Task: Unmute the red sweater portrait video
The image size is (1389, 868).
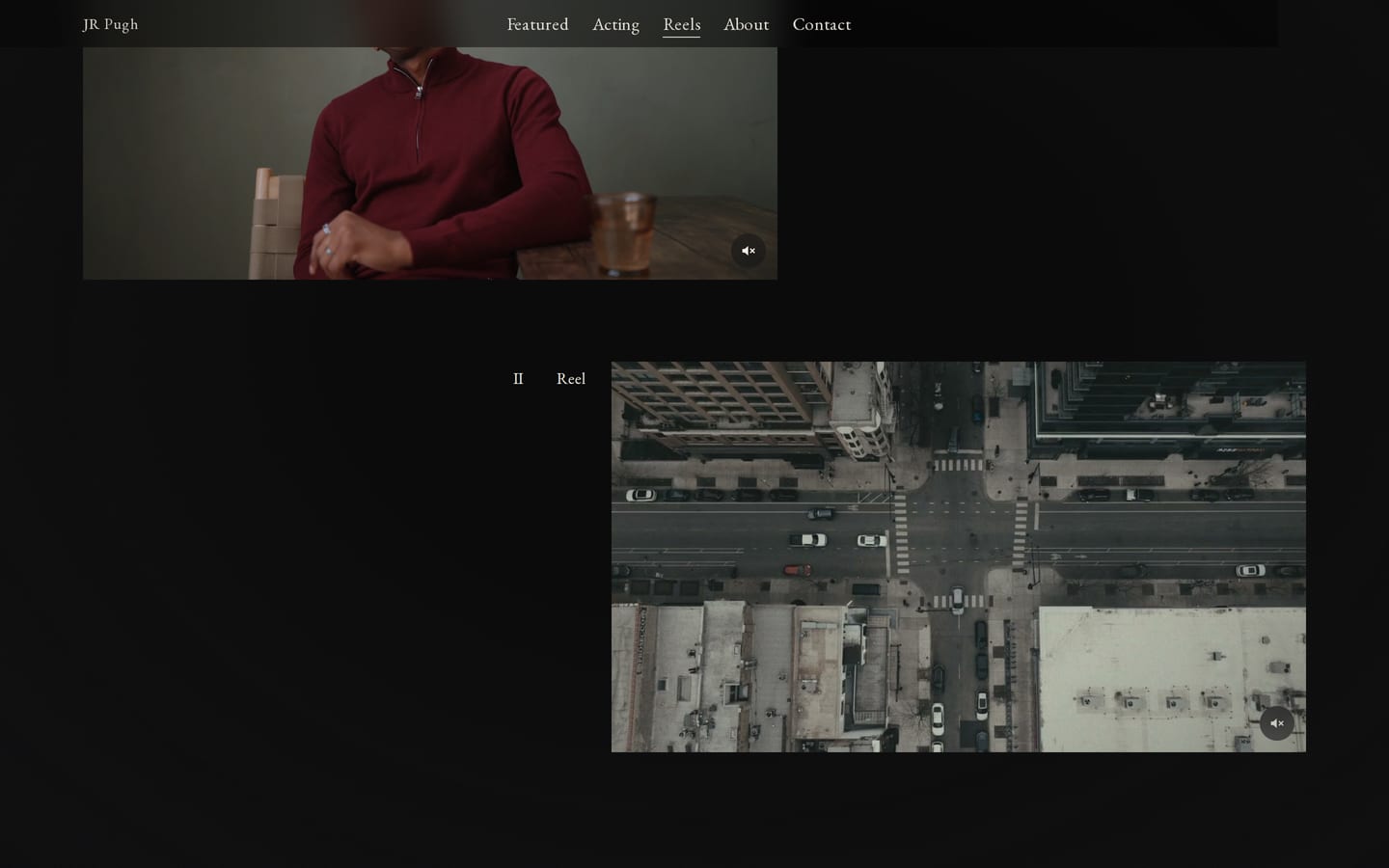Action: (x=748, y=251)
